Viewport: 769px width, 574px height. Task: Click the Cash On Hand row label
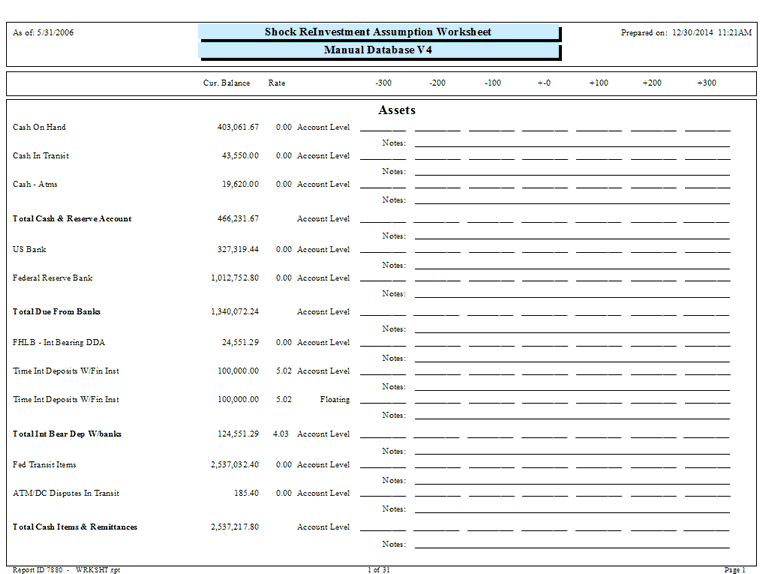click(x=40, y=127)
